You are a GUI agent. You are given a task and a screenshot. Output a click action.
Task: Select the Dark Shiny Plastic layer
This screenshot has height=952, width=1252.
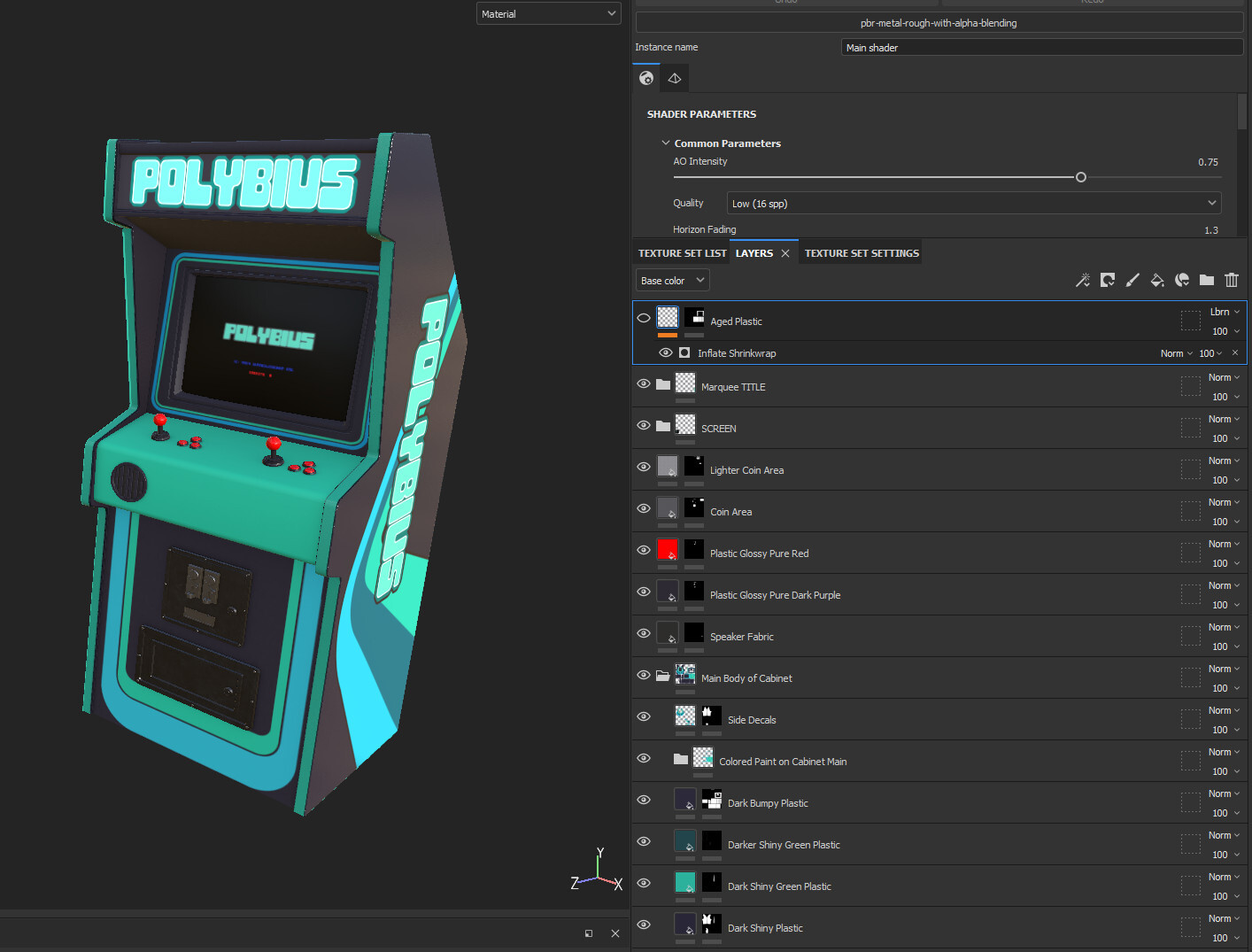(940, 927)
